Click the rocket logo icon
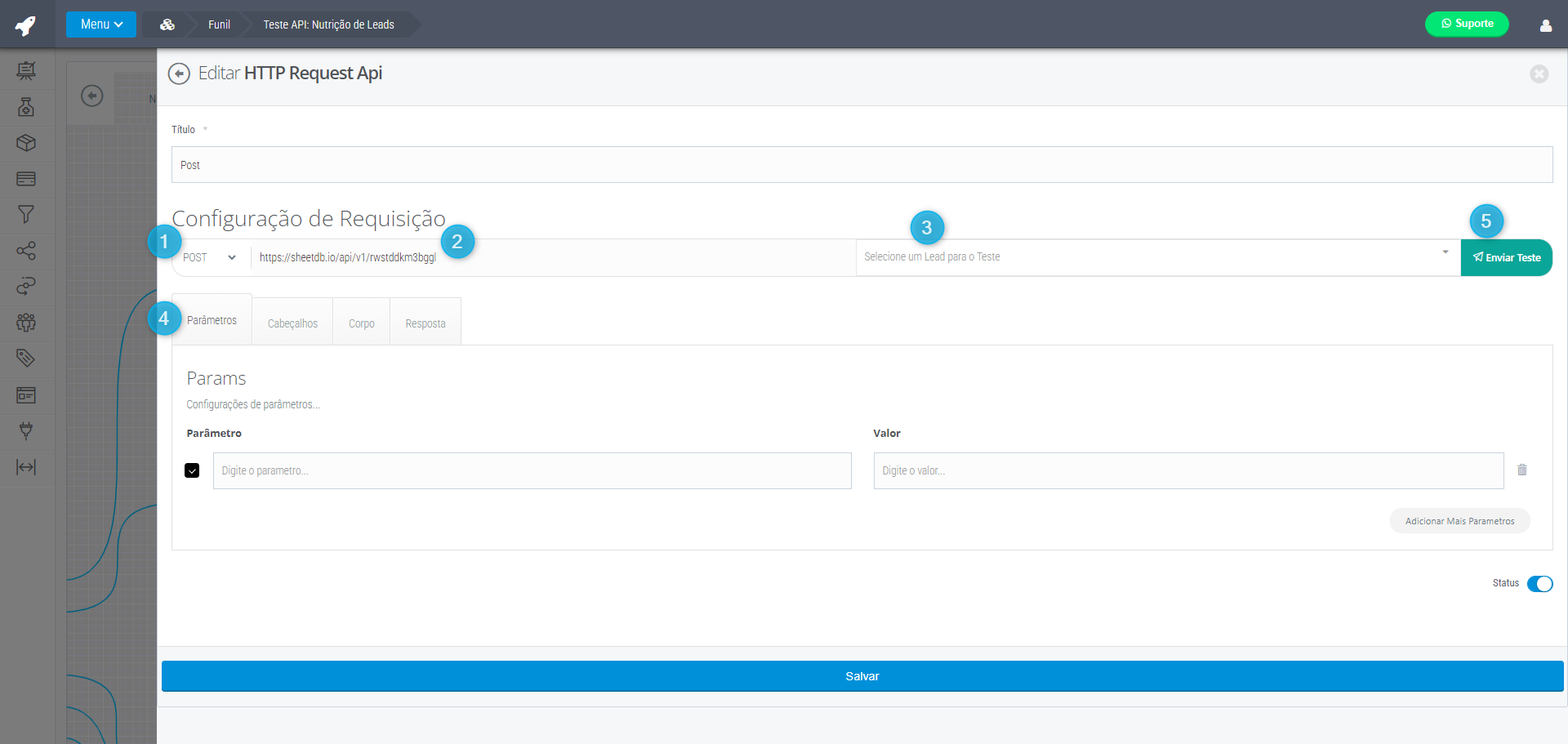1568x744 pixels. (x=26, y=25)
